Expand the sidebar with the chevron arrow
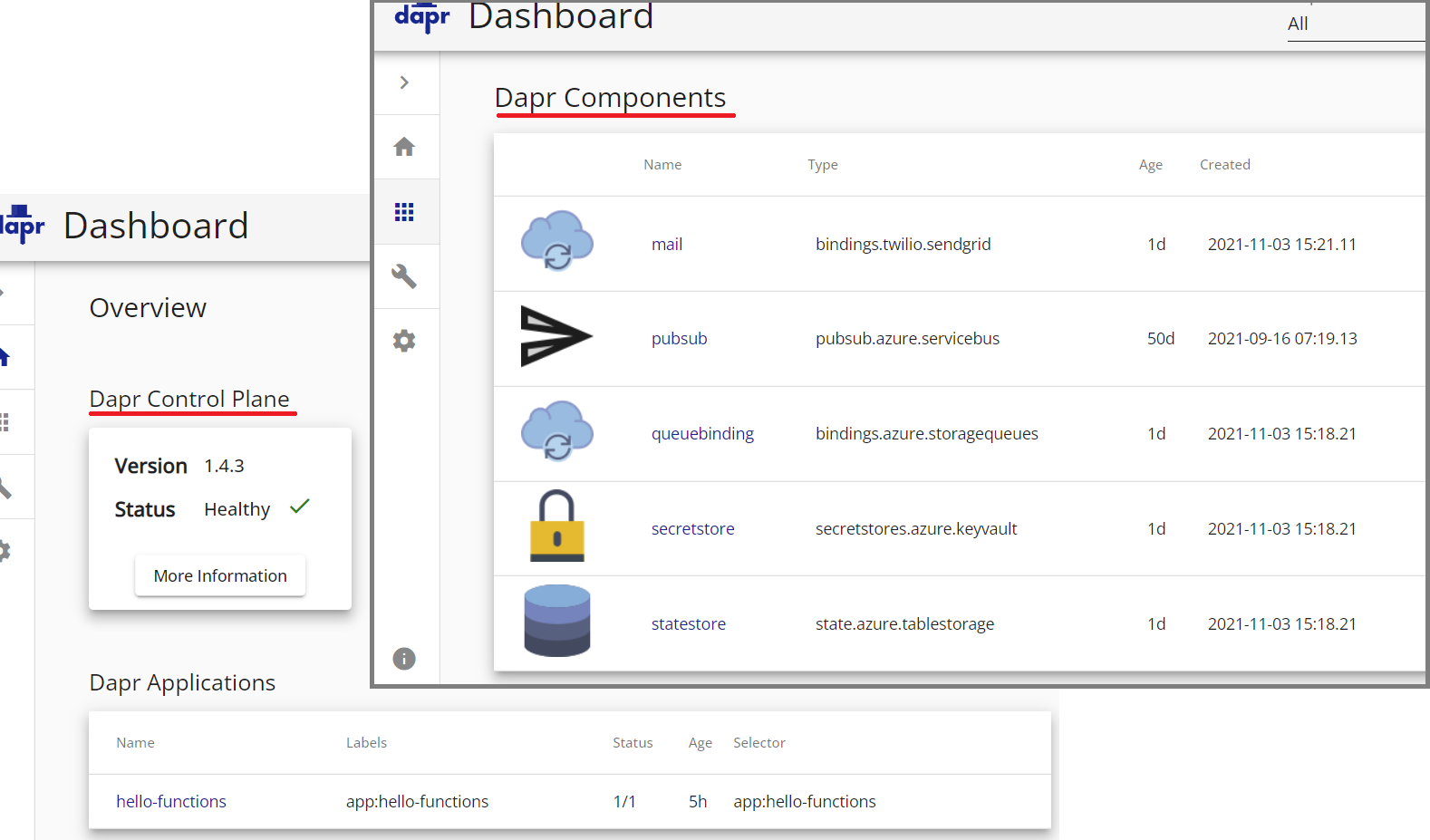 (404, 82)
